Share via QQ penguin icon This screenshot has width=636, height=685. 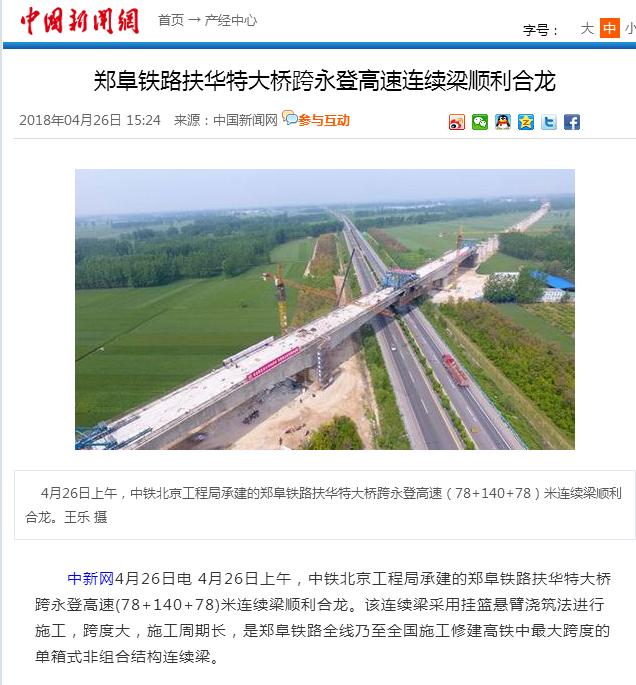pos(503,122)
